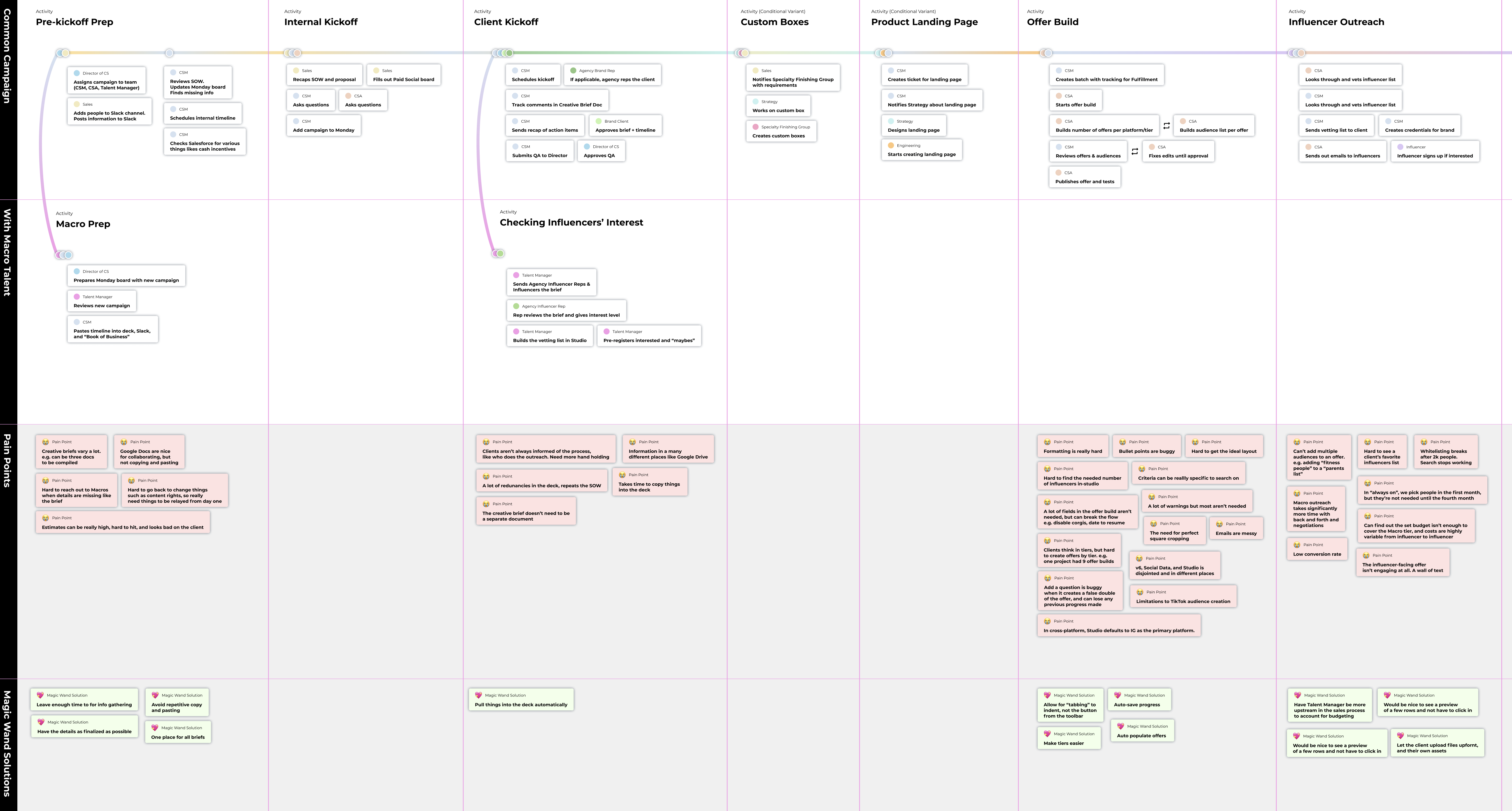Click Influencer role dot on signs up card
The image size is (1512, 811).
tap(1401, 147)
